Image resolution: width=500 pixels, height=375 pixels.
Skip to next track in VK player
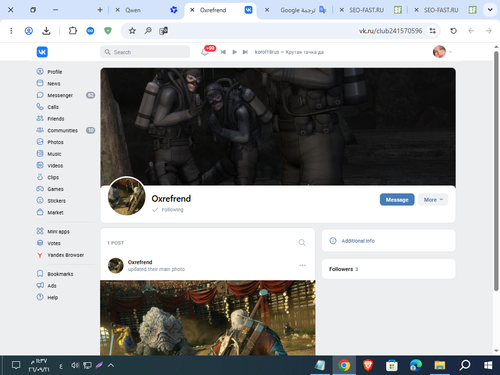[245, 52]
